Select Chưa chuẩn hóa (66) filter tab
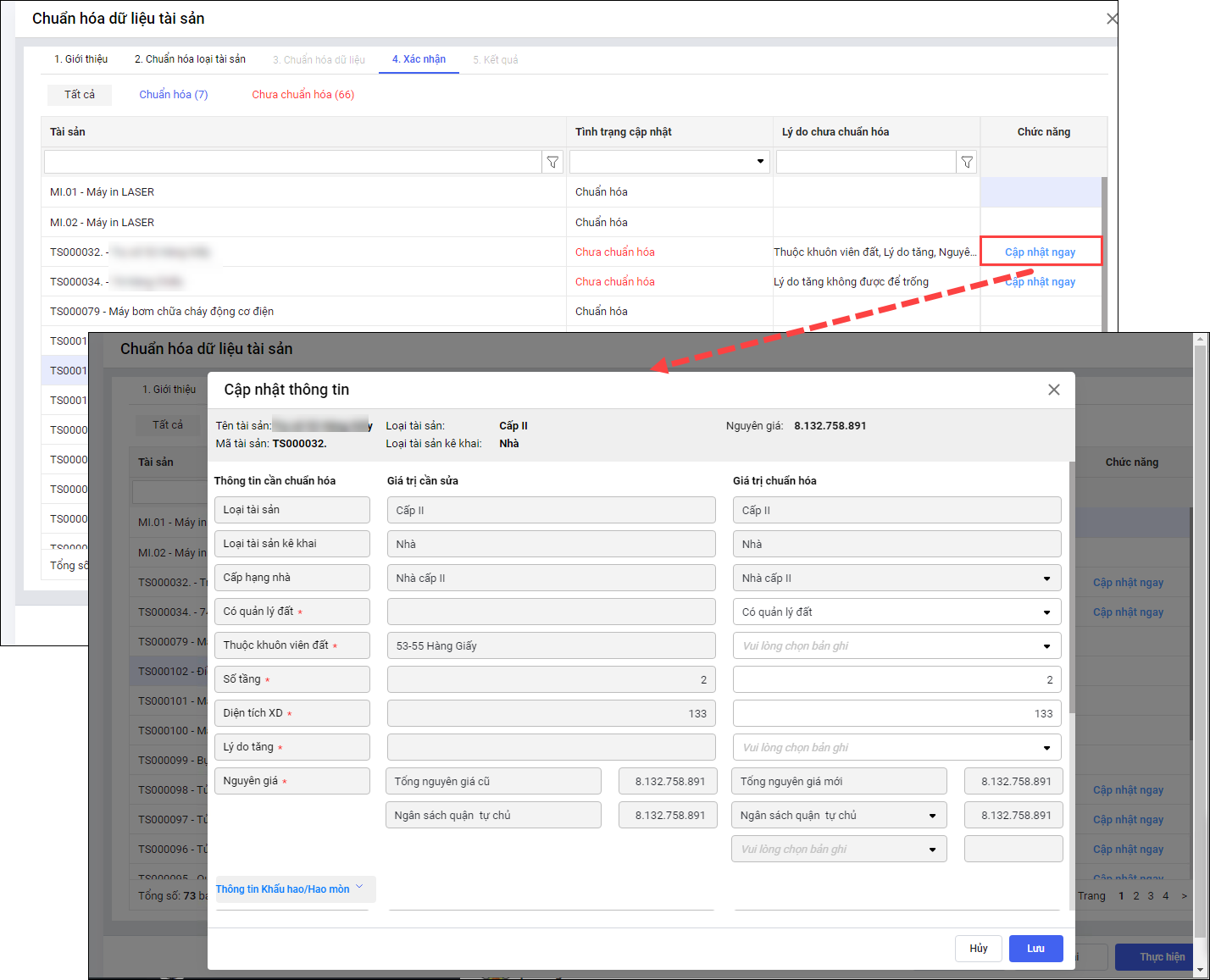 (x=302, y=95)
